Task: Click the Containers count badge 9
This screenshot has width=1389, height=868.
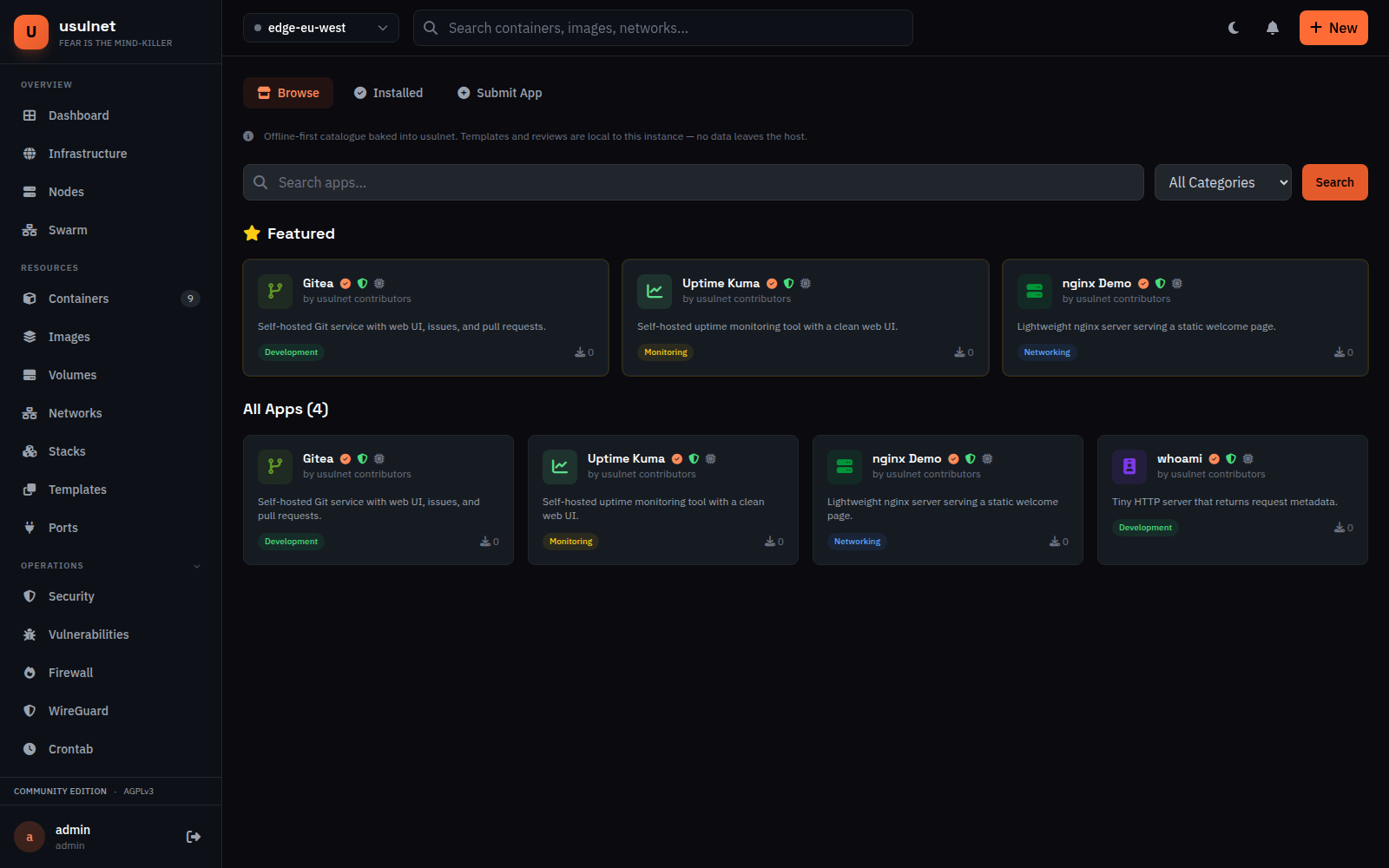Action: [190, 299]
